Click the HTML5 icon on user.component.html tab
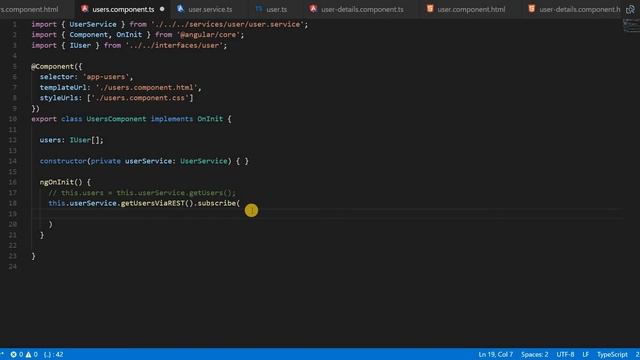This screenshot has height=360, width=640. coord(430,9)
